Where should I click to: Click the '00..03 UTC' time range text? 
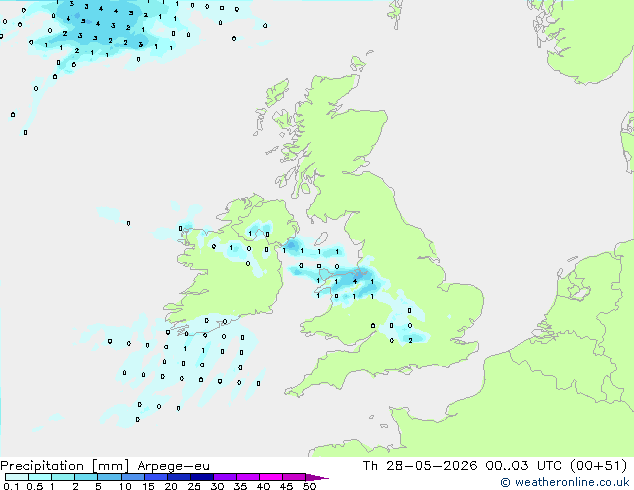524,466
